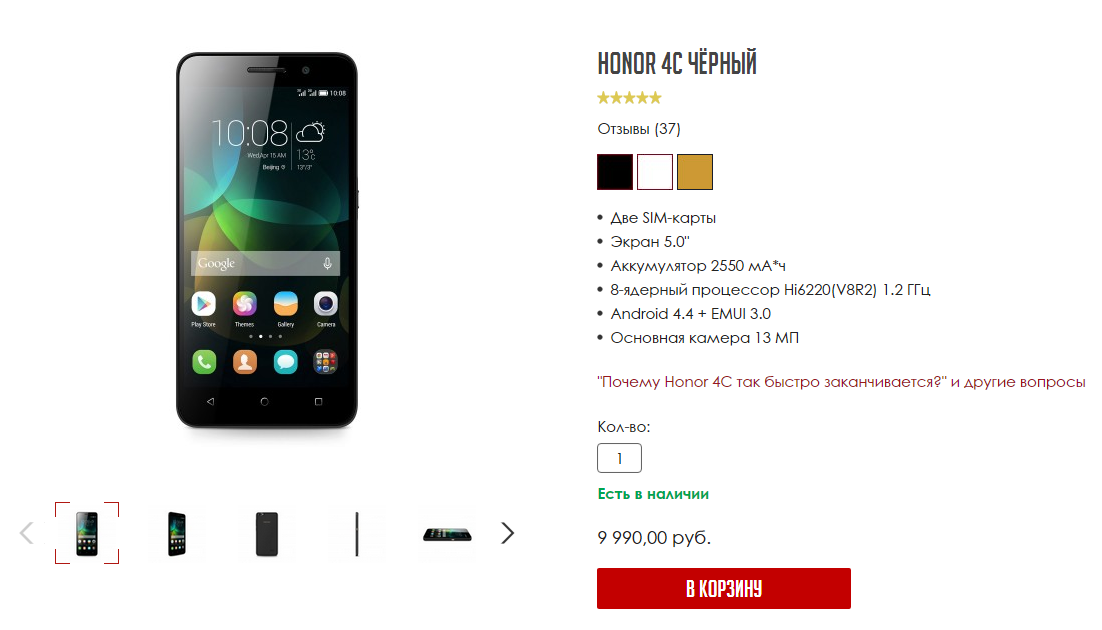Screen dimensions: 1102x630
Task: Click the Кол-во quantity input field
Action: (x=619, y=458)
